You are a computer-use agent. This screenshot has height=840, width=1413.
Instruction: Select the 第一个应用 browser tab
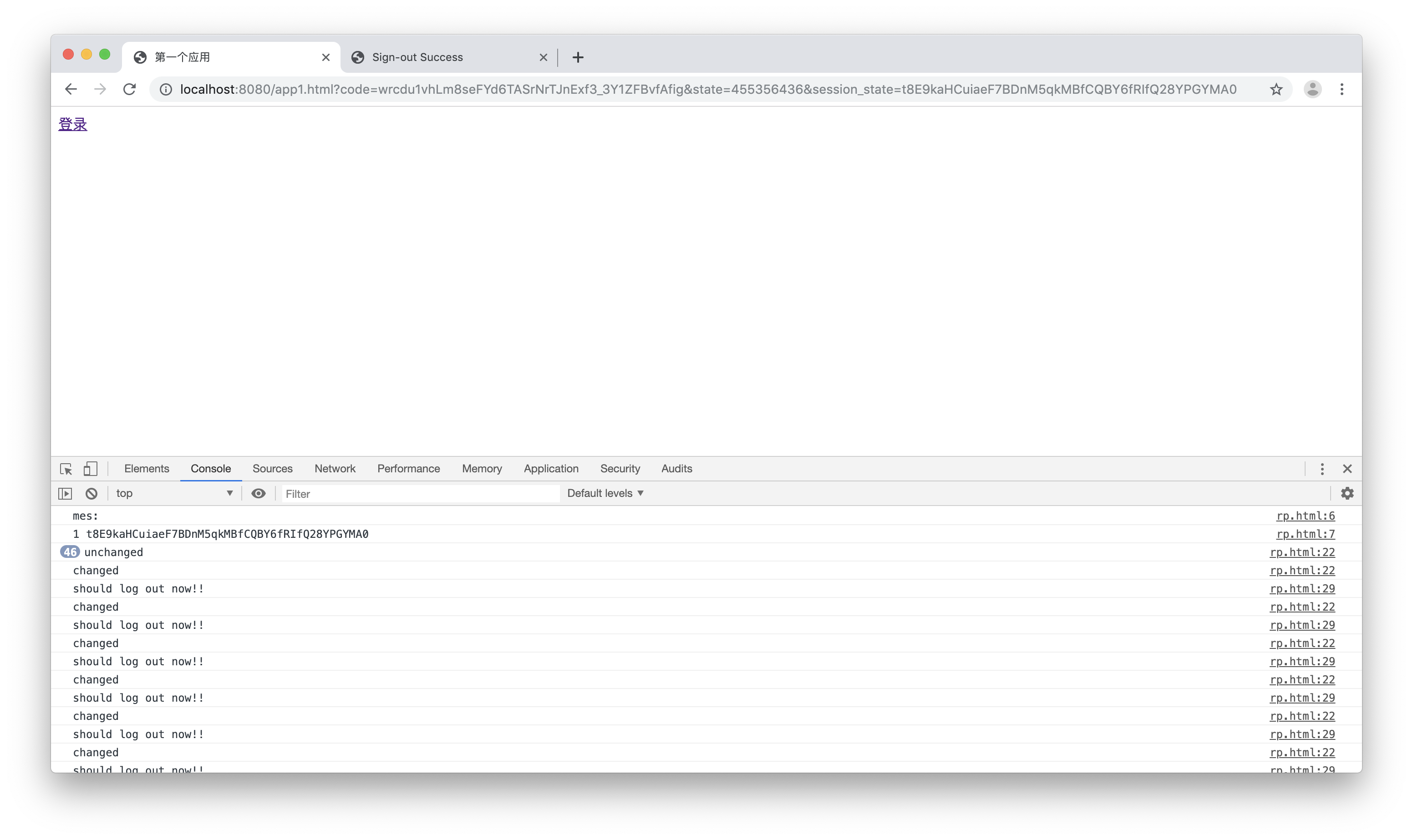click(x=231, y=57)
